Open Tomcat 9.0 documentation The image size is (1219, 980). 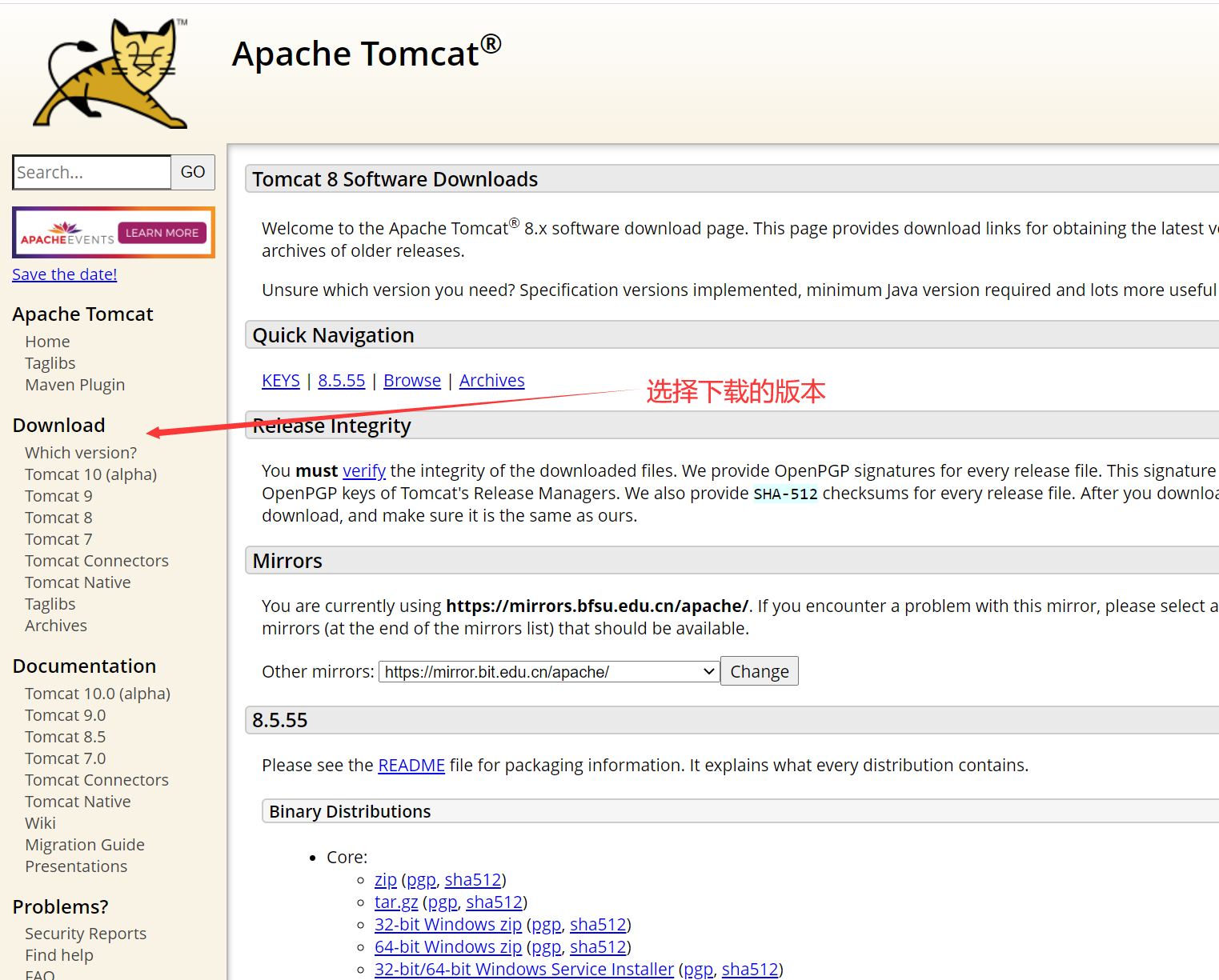tap(66, 715)
